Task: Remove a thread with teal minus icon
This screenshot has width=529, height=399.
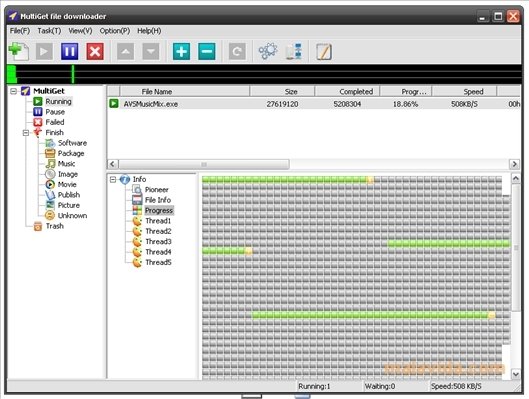Action: [207, 52]
